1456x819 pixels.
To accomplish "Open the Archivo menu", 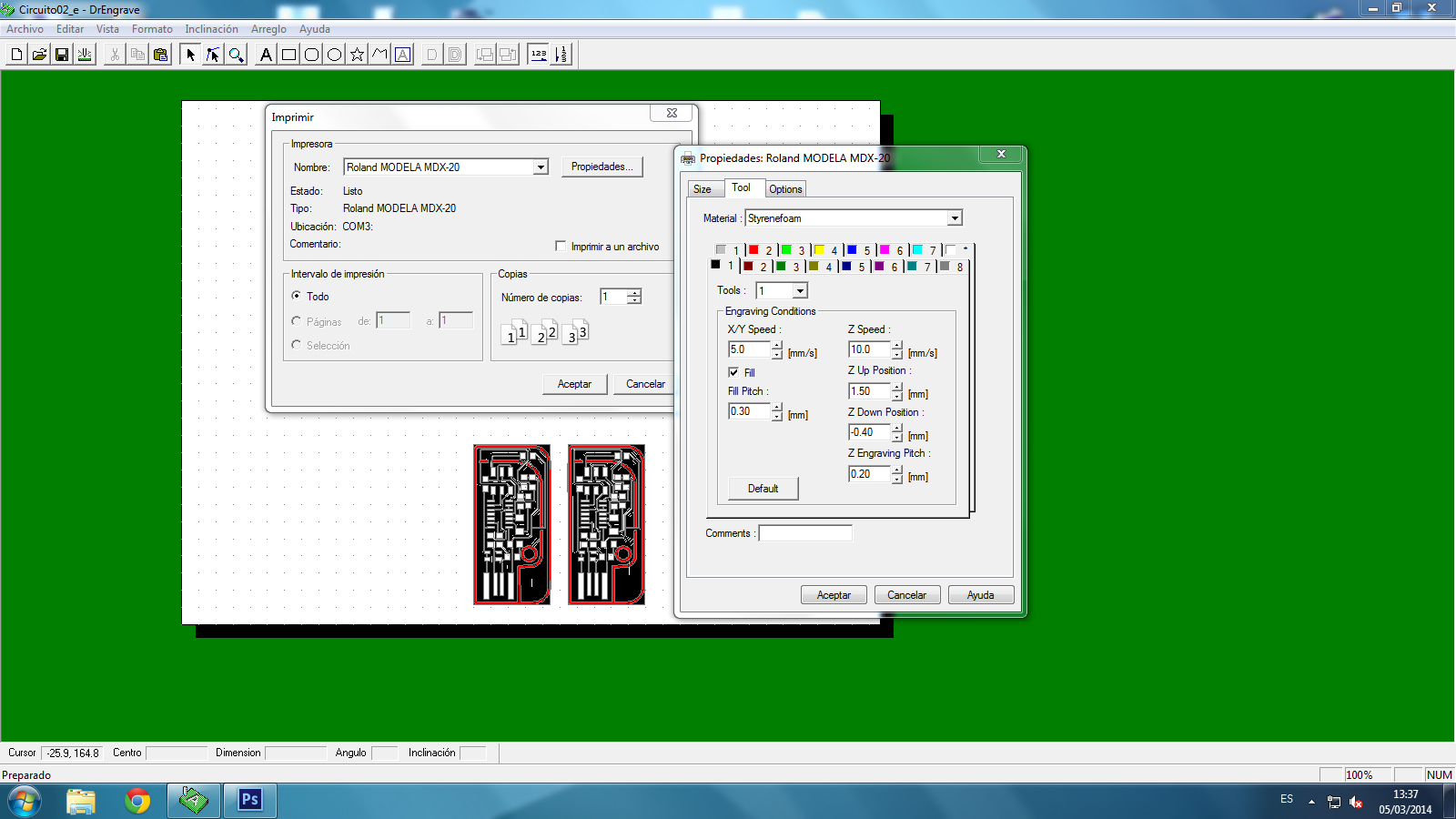I will coord(25,29).
